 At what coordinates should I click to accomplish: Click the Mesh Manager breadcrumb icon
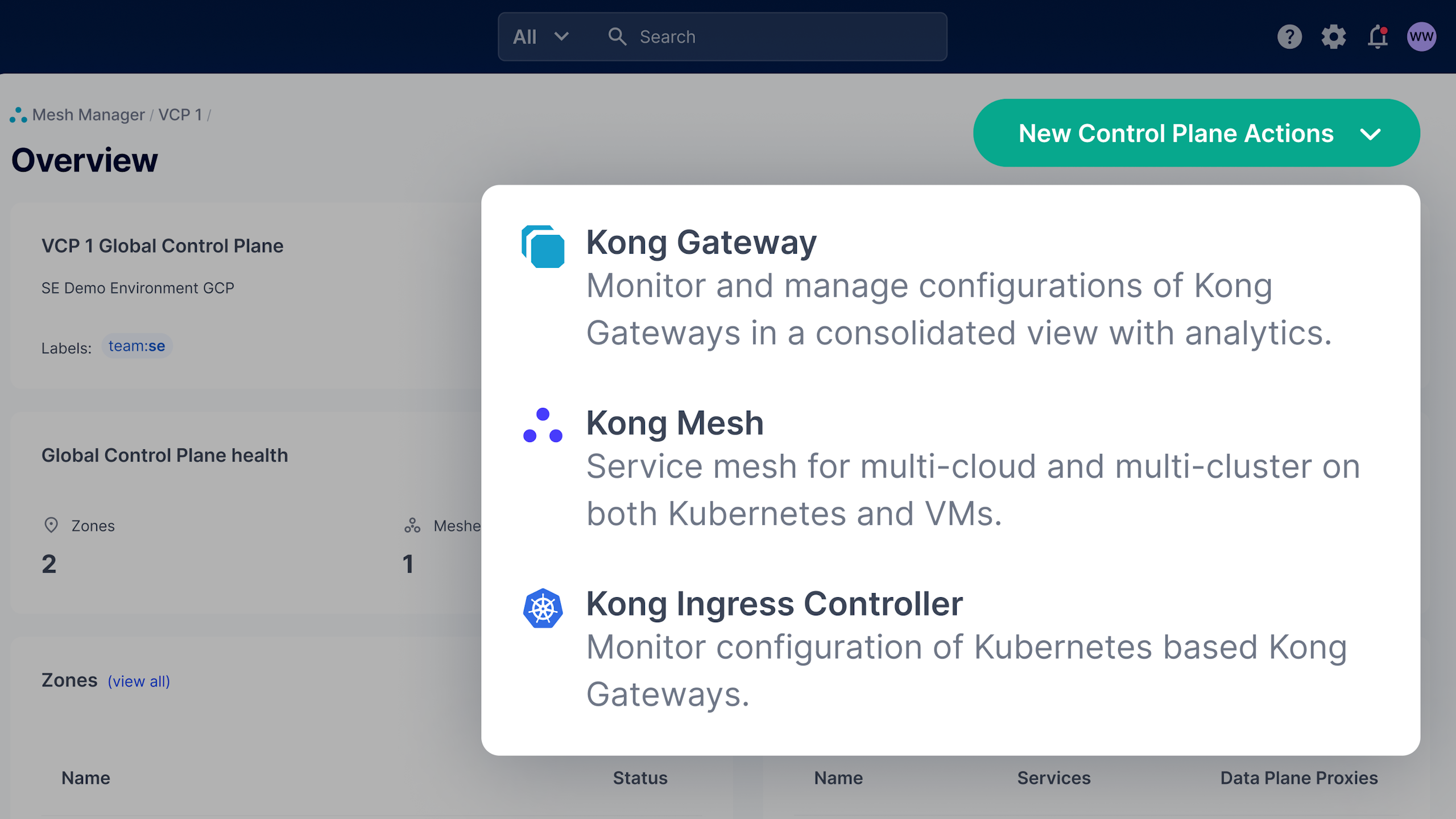(18, 115)
